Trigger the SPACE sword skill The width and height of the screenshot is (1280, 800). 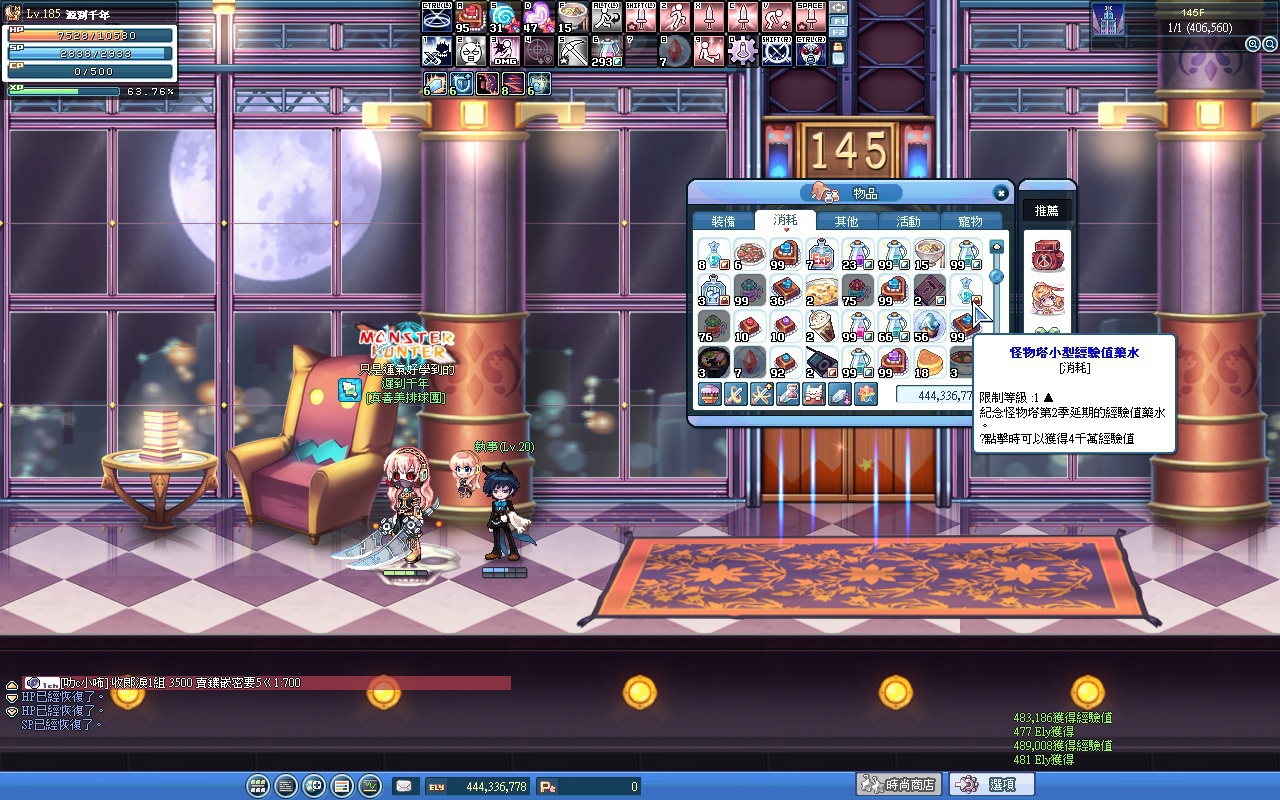[810, 17]
